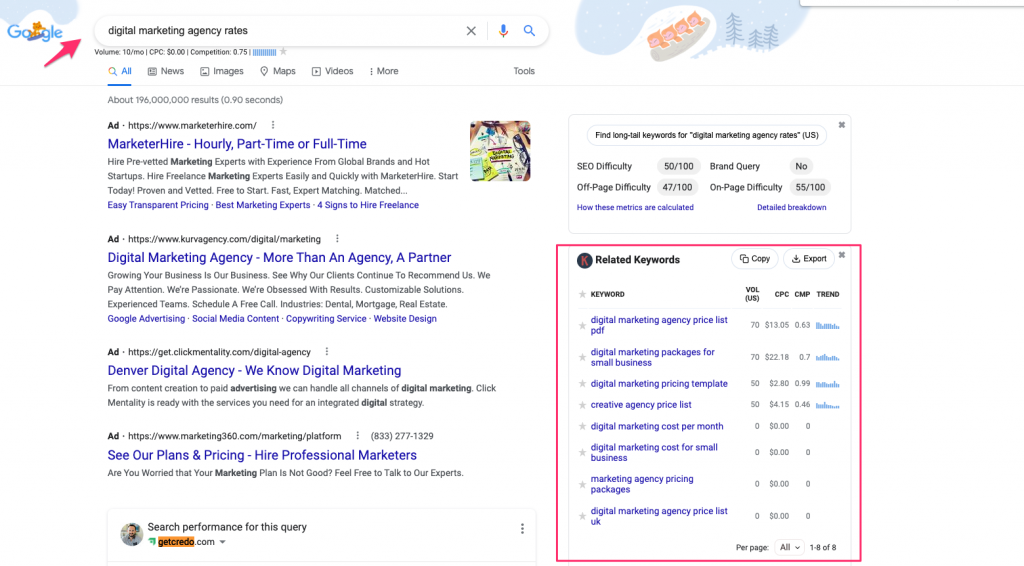Close the SEO difficulty widget
This screenshot has height=566, width=1024.
point(842,125)
